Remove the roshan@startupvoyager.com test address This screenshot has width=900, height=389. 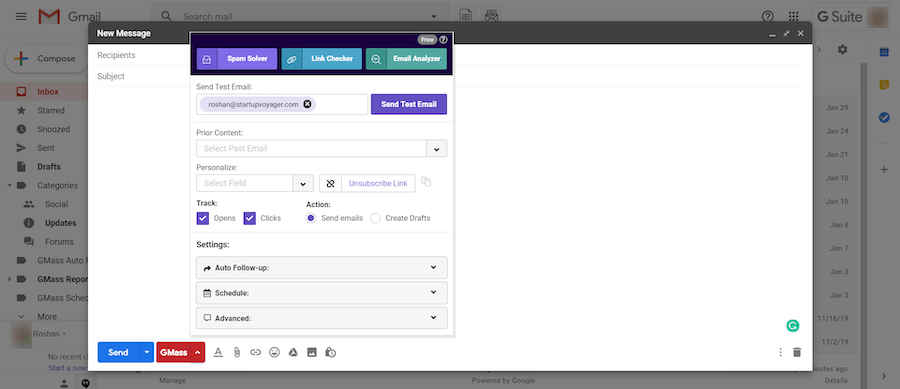click(307, 104)
